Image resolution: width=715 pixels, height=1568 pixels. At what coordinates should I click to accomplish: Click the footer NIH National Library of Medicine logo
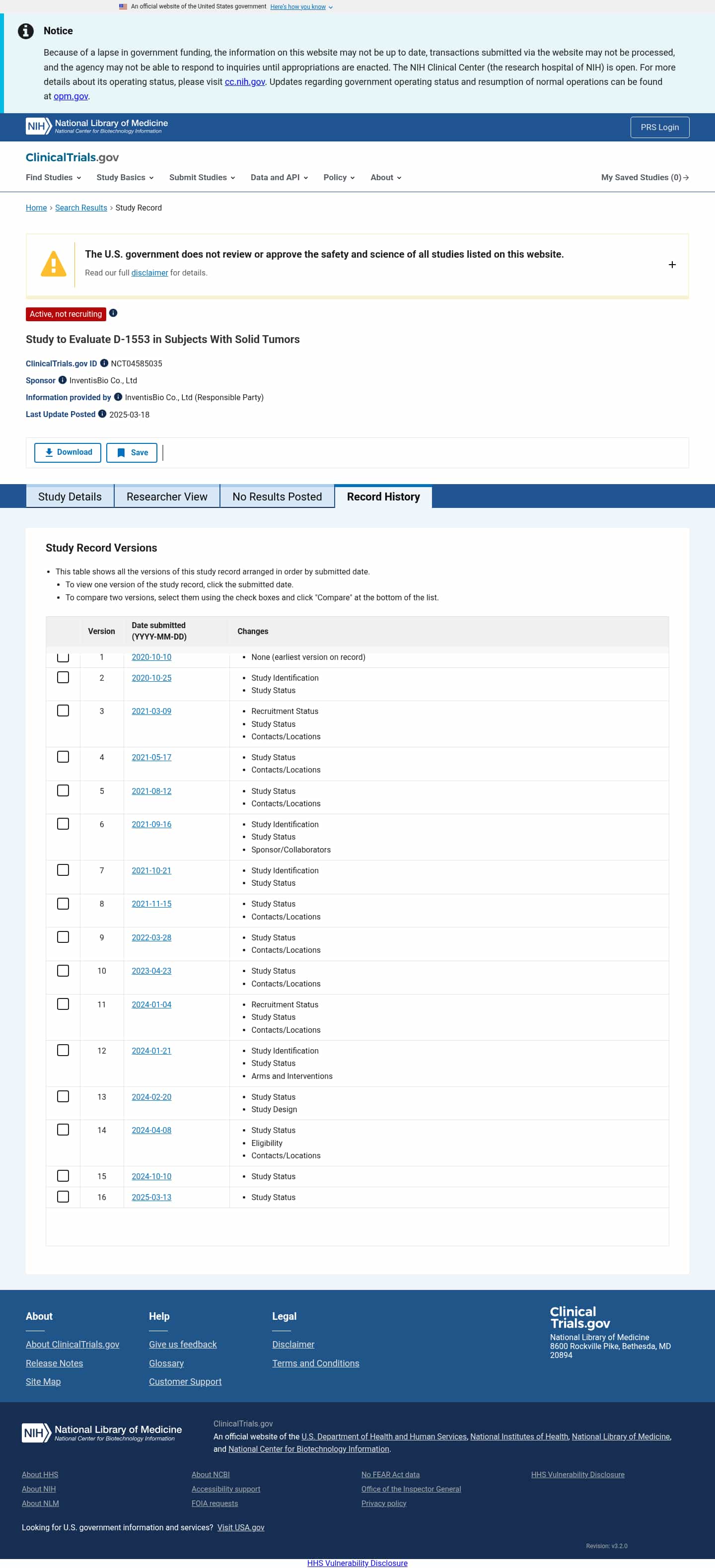pos(102,1433)
